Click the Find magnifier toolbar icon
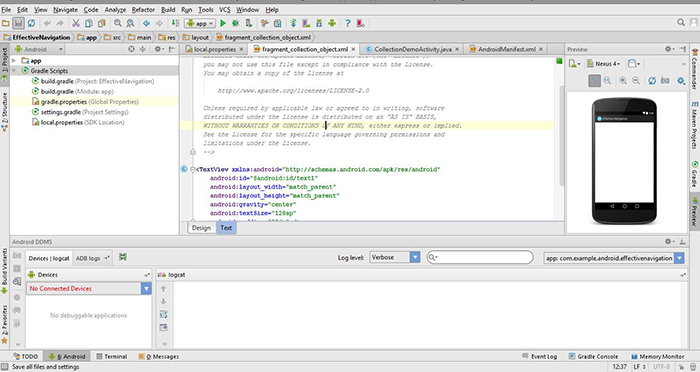Image resolution: width=700 pixels, height=372 pixels. pyautogui.click(x=118, y=23)
